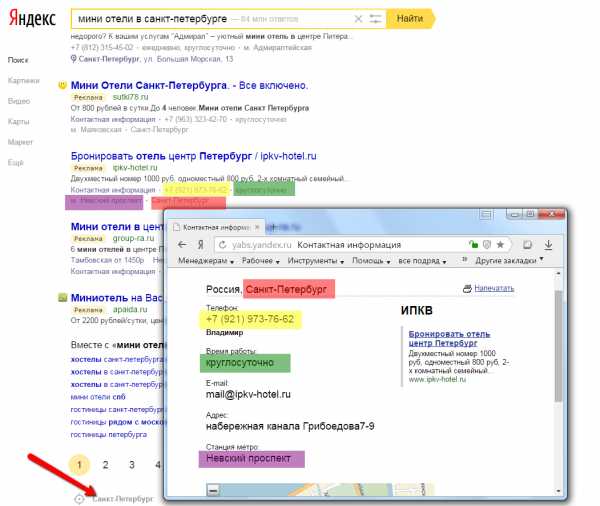
Task: Open the tabs panel icon in popup toolbar
Action: [x=527, y=245]
